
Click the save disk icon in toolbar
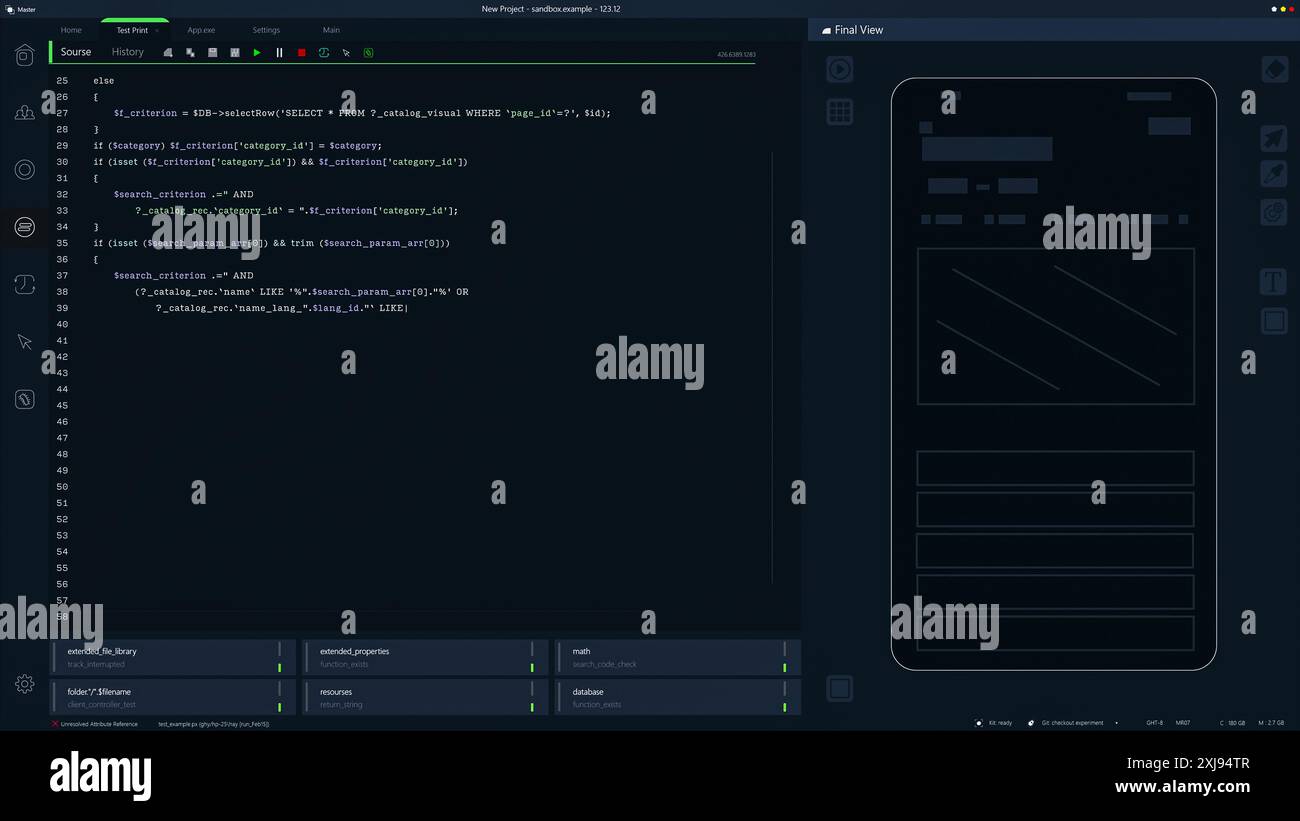pyautogui.click(x=212, y=52)
